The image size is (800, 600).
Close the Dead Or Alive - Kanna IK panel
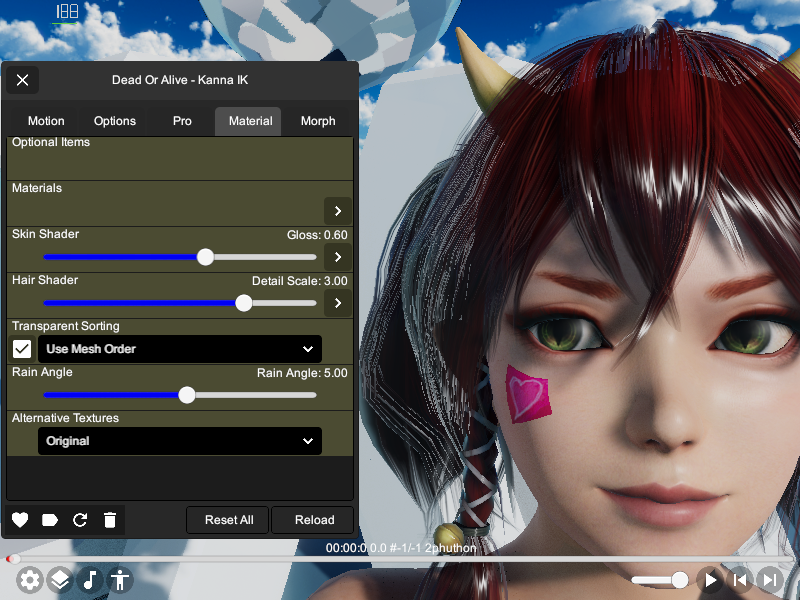click(22, 80)
